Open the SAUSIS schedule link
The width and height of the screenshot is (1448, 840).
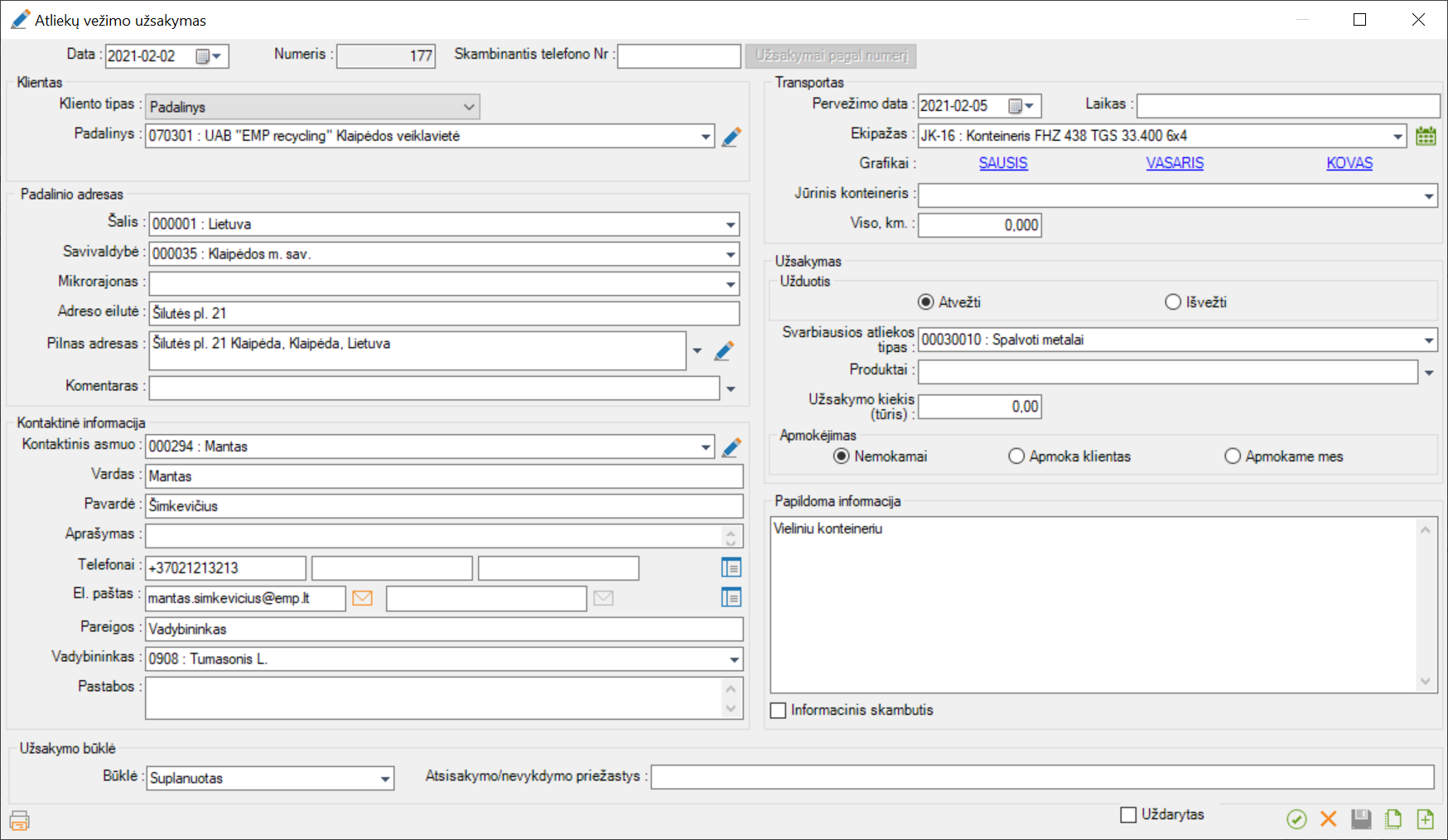[1002, 163]
